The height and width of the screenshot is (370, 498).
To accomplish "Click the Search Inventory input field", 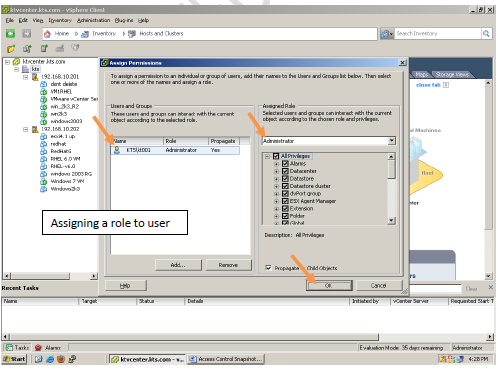I will 438,34.
